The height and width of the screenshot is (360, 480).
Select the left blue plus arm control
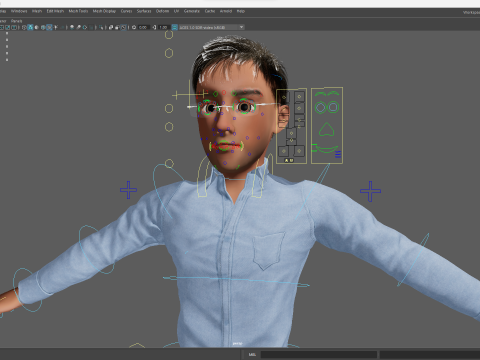pyautogui.click(x=128, y=190)
